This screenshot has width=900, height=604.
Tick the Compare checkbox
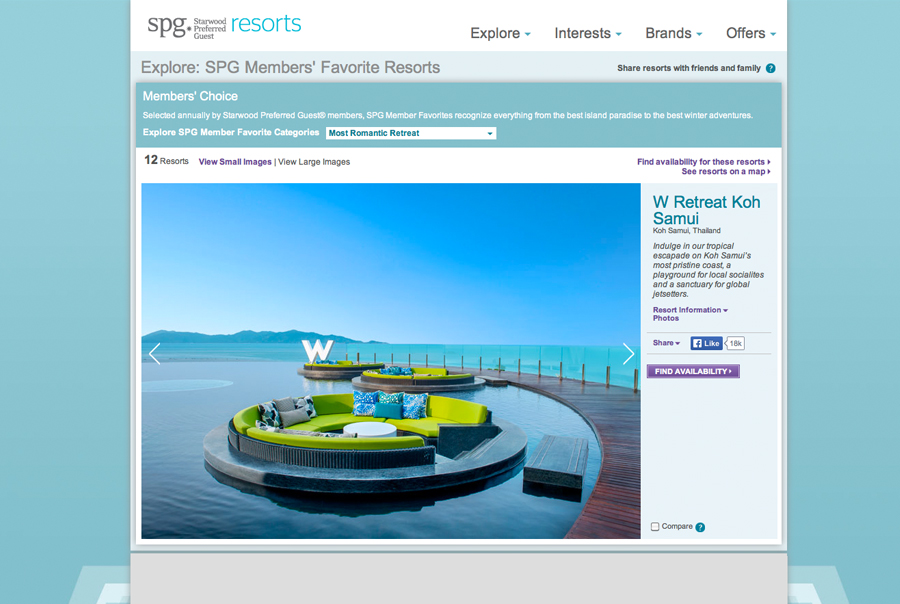pyautogui.click(x=655, y=527)
